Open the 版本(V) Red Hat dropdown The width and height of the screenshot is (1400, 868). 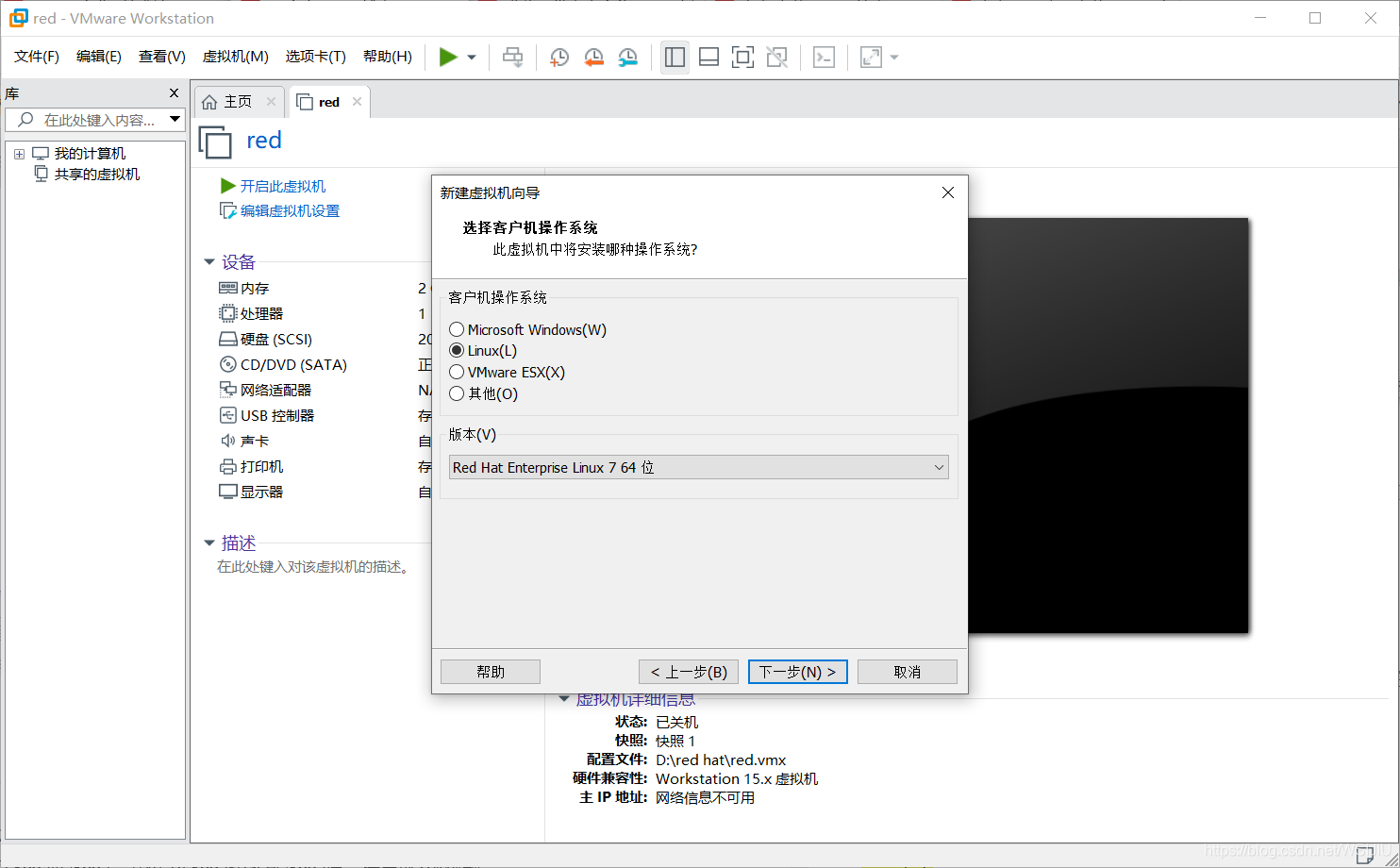click(699, 467)
